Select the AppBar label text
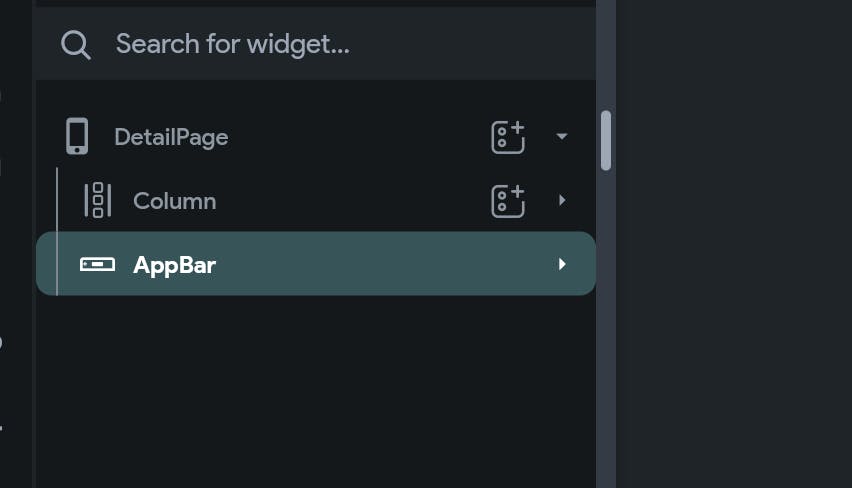Viewport: 852px width, 488px height. point(174,265)
